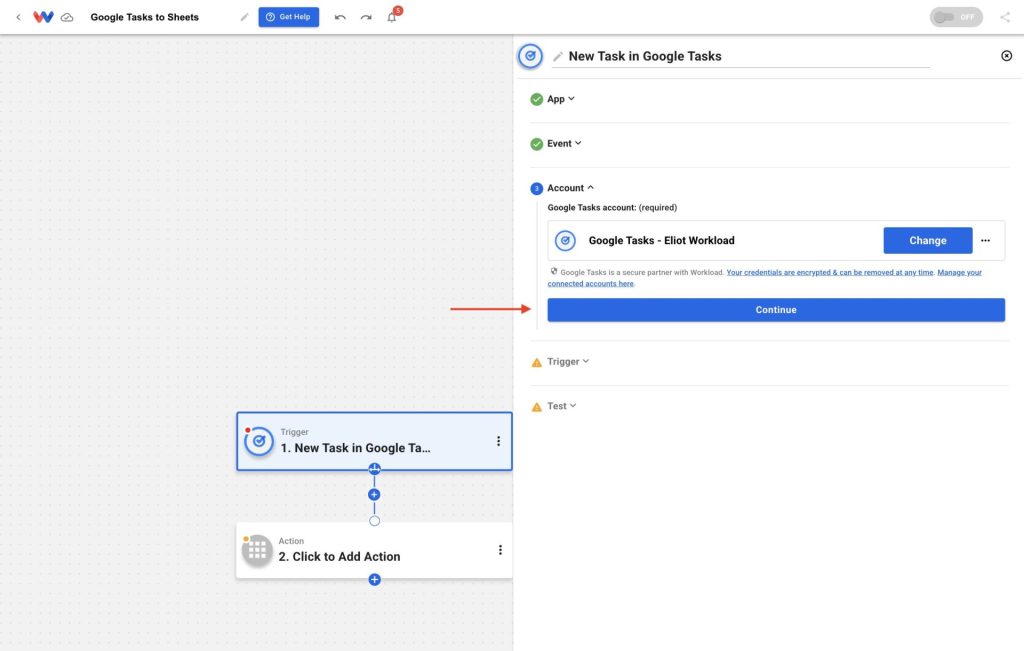Image resolution: width=1024 pixels, height=651 pixels.
Task: Click the grid app icon on the Action node
Action: coord(257,550)
